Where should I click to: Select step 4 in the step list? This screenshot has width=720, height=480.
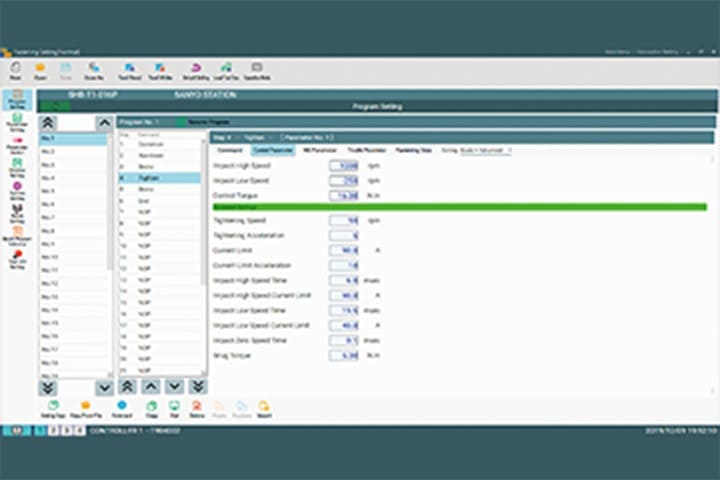160,177
